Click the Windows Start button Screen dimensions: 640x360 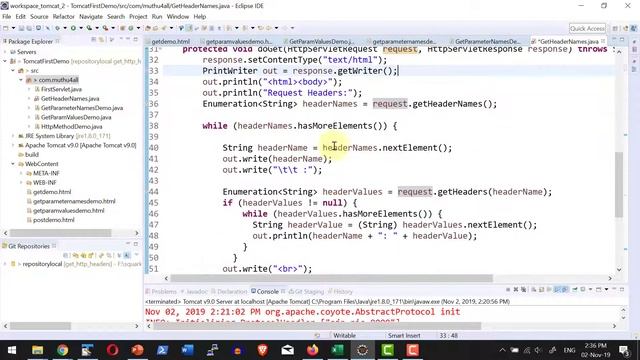click(12, 350)
